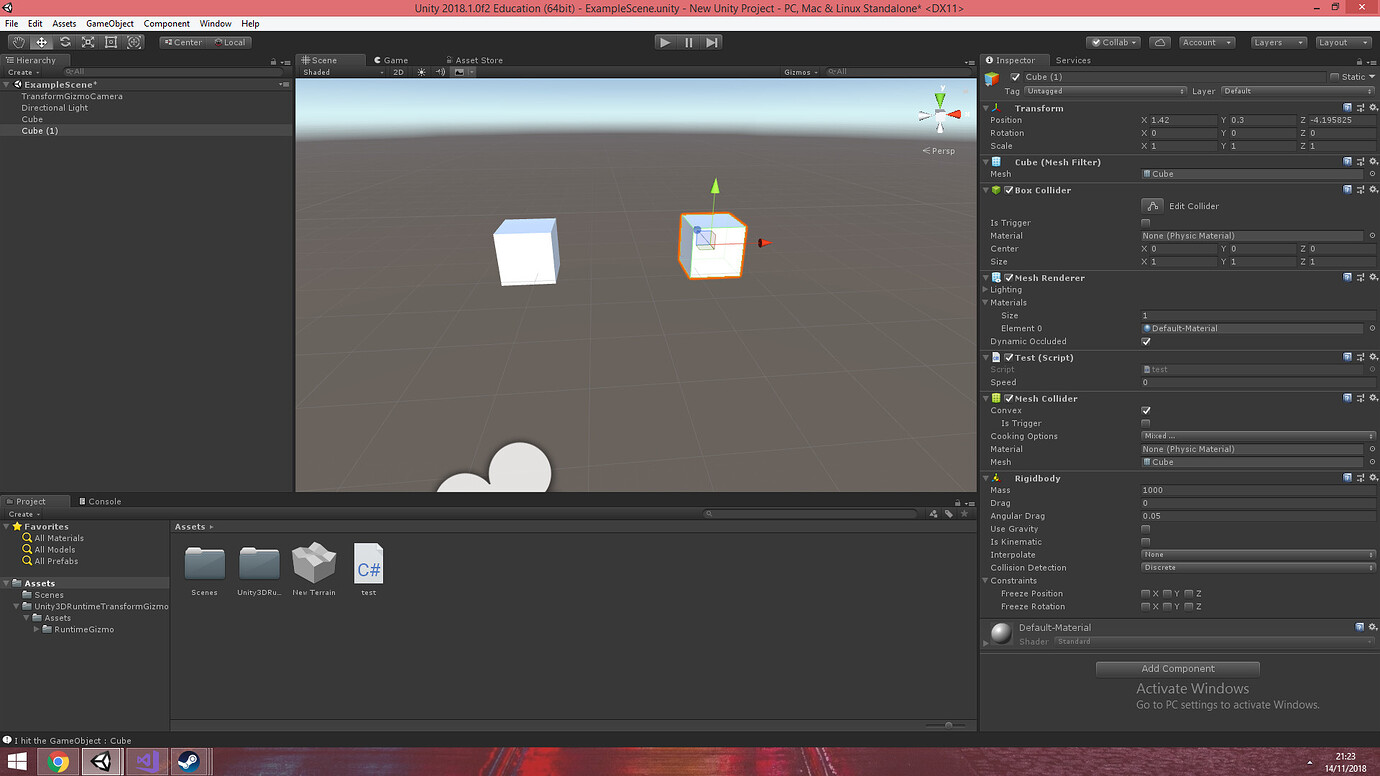Open the Shaded draw mode dropdown

point(330,71)
